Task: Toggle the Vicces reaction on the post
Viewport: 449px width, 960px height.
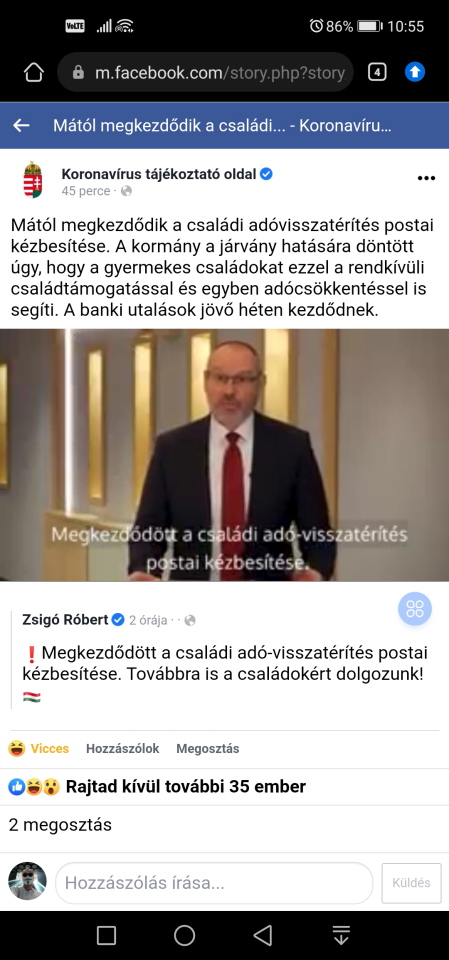Action: 39,748
